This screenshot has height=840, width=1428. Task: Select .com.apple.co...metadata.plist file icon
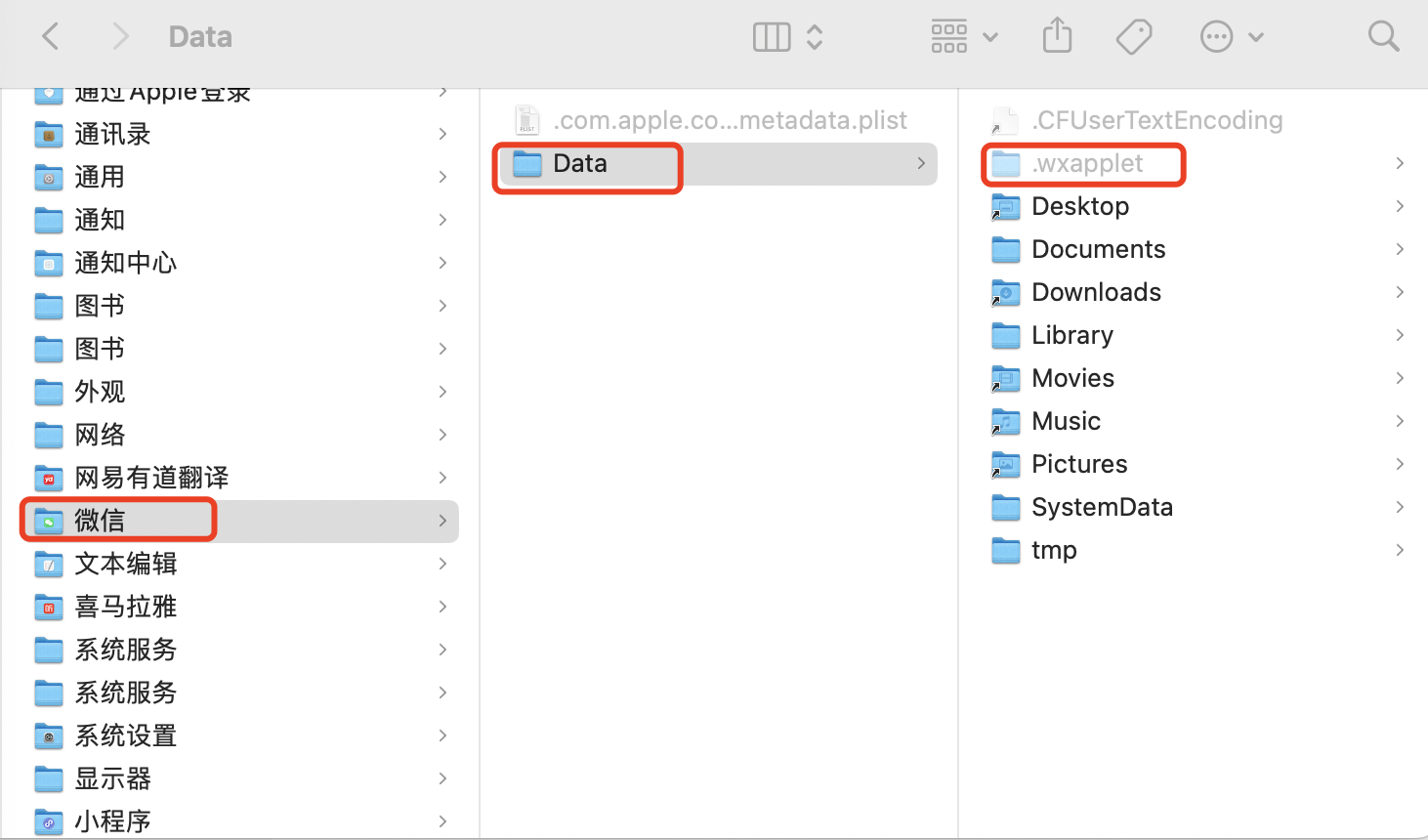[527, 120]
